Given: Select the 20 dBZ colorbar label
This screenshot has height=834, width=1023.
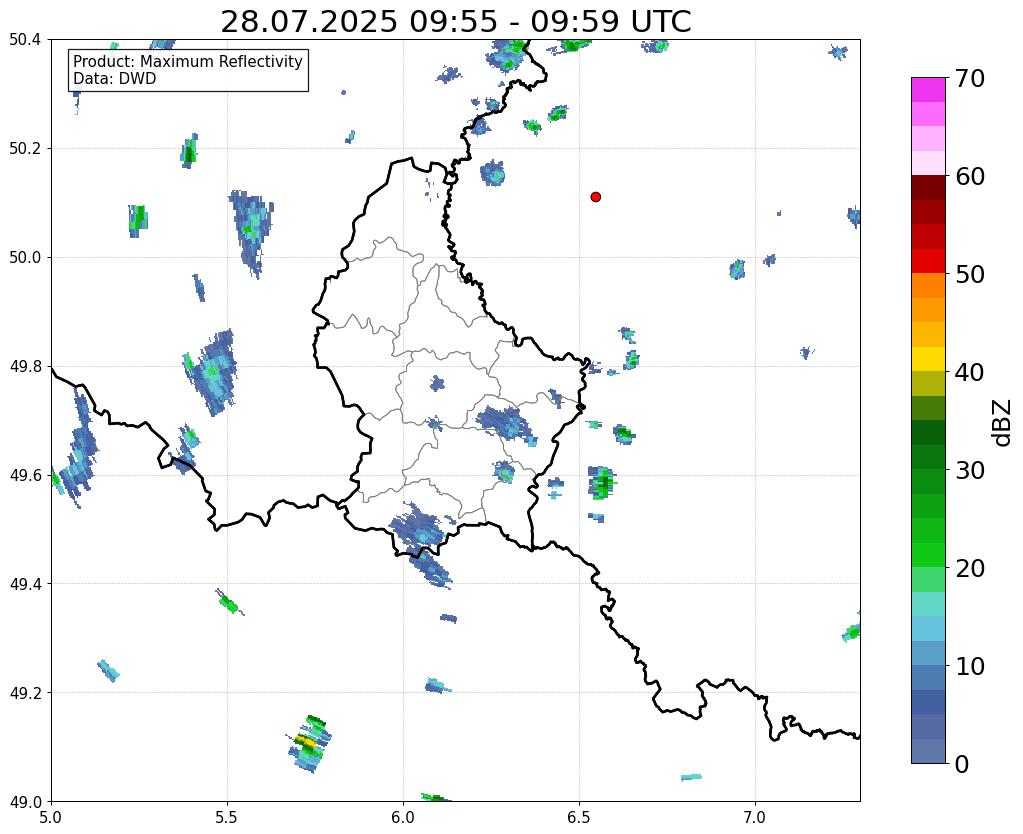Looking at the screenshot, I should coord(970,568).
